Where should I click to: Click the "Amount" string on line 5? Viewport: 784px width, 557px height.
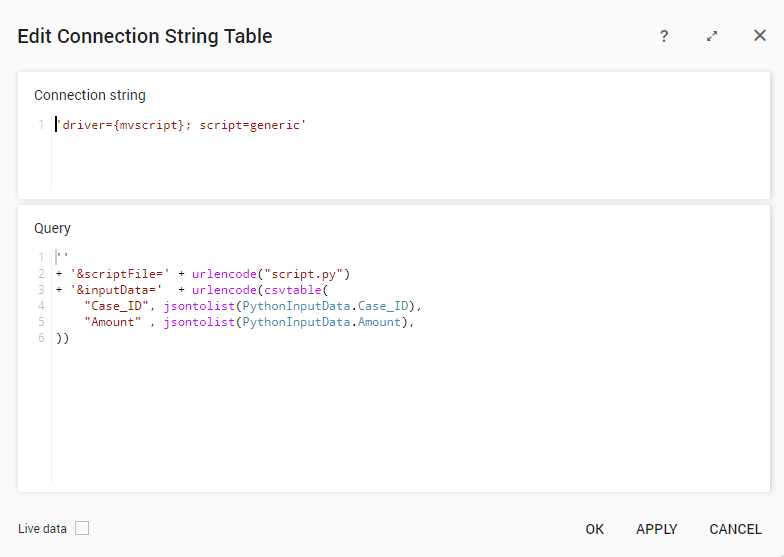coord(113,322)
